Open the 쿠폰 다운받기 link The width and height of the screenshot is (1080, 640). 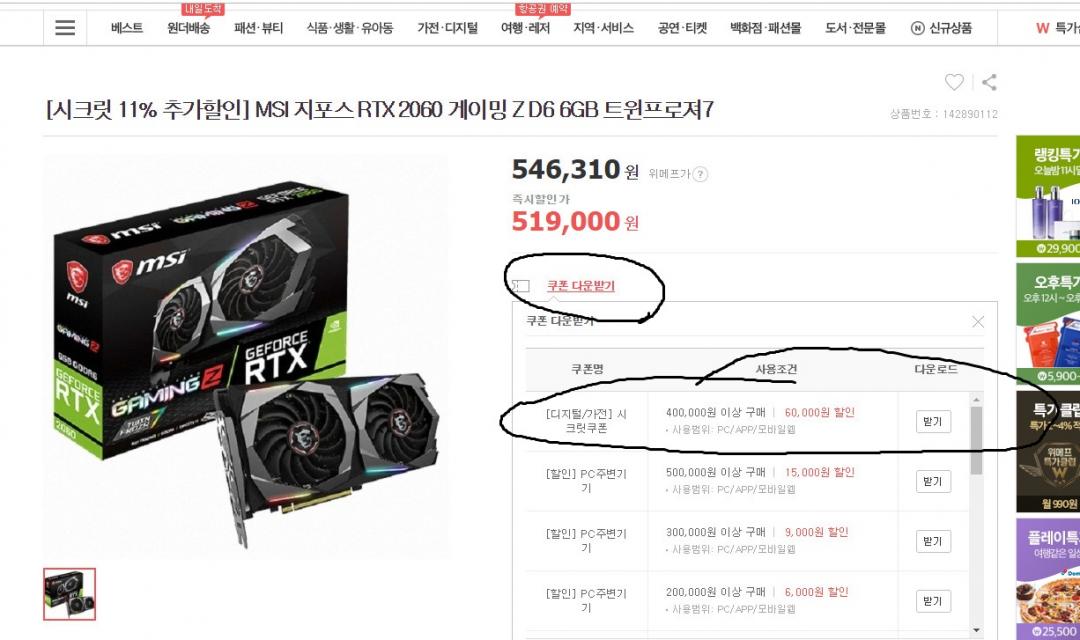[x=581, y=285]
